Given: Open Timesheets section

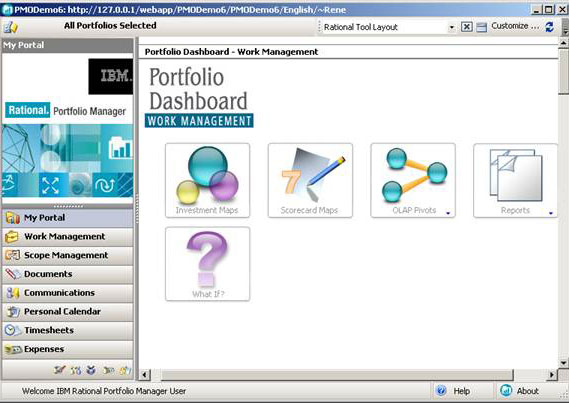Looking at the screenshot, I should pos(67,330).
